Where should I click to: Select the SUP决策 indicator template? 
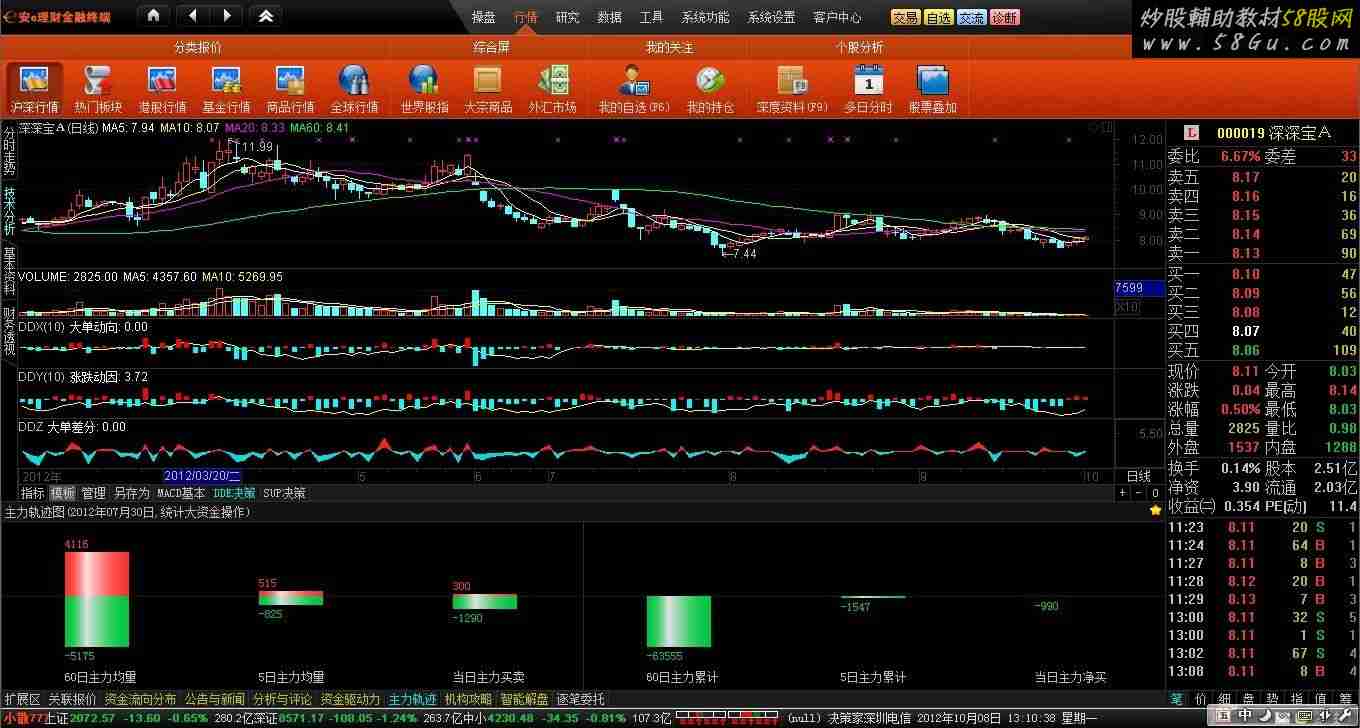pos(284,493)
